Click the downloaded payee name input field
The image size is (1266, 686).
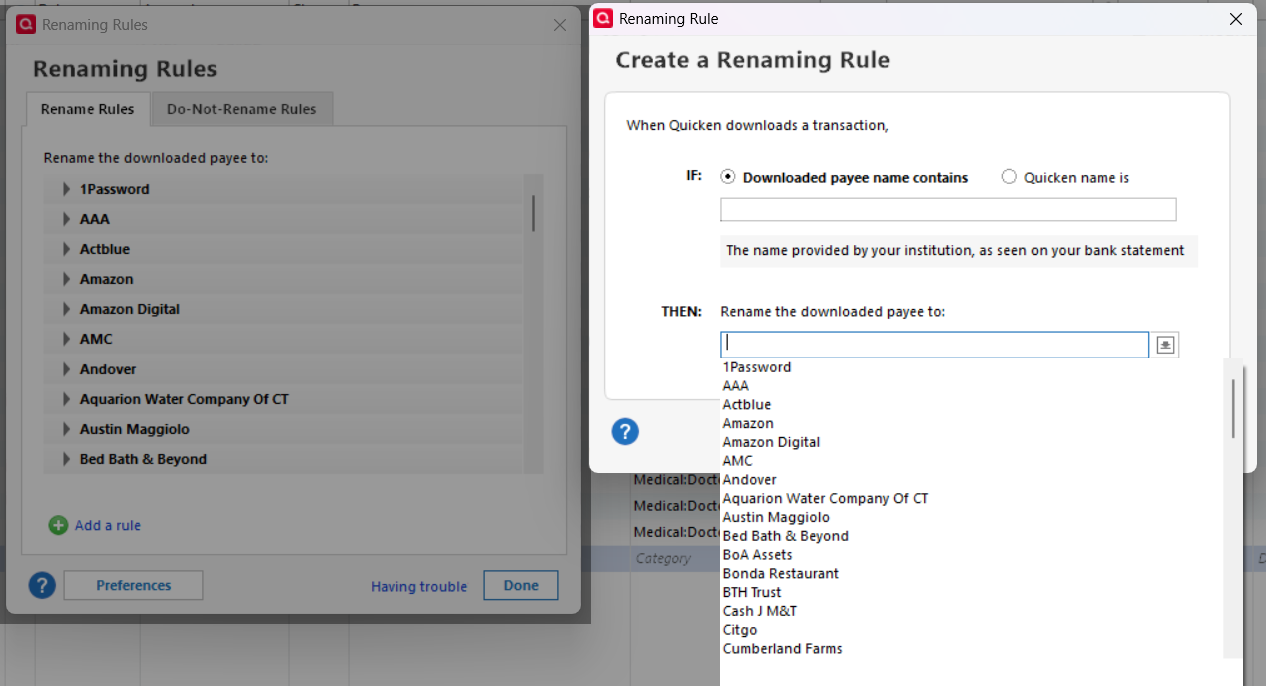(x=948, y=209)
